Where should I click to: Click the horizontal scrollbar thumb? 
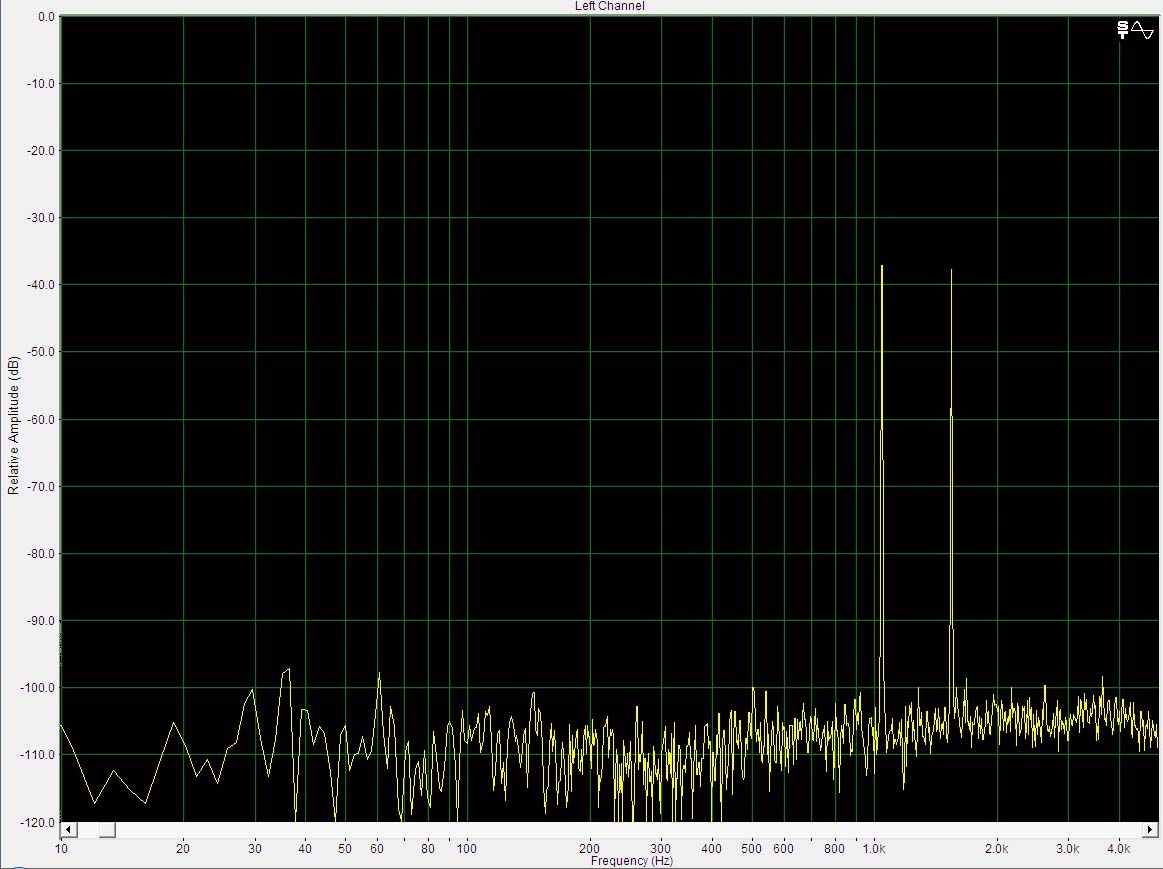[x=107, y=830]
